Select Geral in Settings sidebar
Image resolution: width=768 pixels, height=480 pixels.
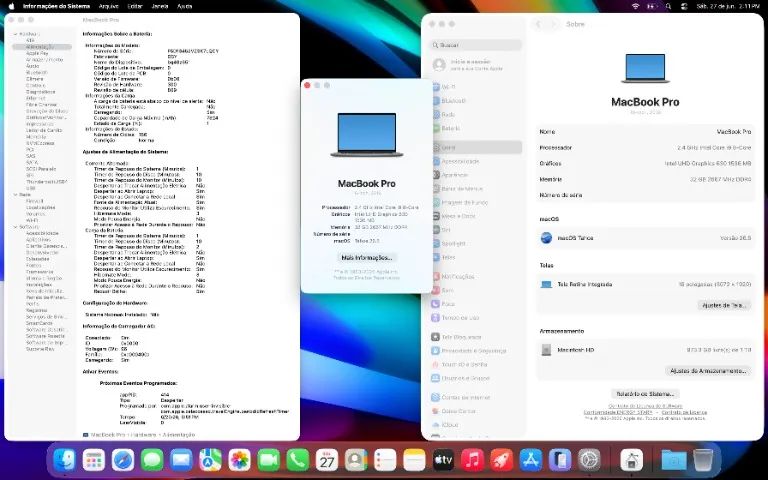coord(476,147)
